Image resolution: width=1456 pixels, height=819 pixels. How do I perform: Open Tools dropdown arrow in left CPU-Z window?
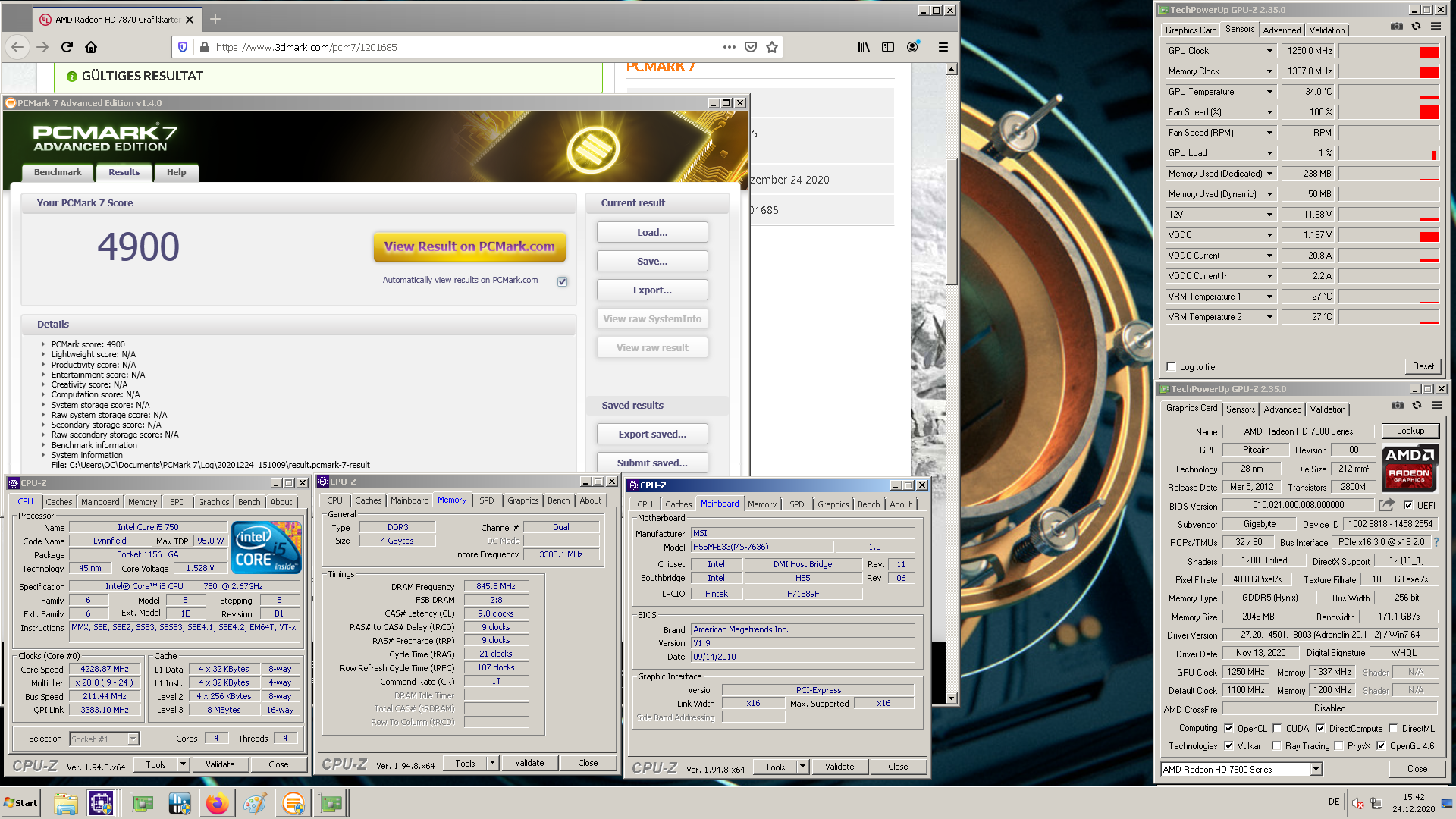[x=183, y=764]
